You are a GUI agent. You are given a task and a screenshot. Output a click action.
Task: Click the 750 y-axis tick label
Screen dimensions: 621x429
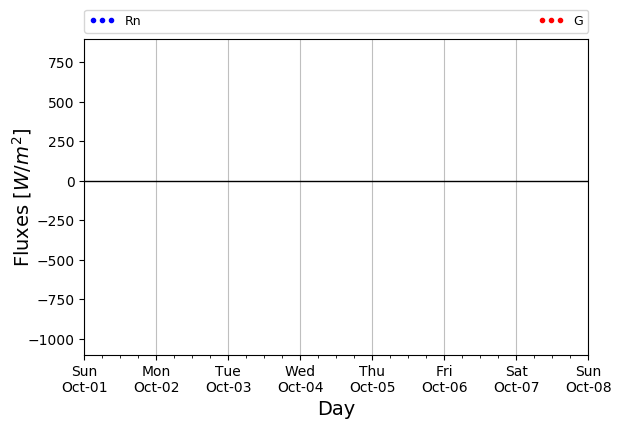[x=61, y=63]
